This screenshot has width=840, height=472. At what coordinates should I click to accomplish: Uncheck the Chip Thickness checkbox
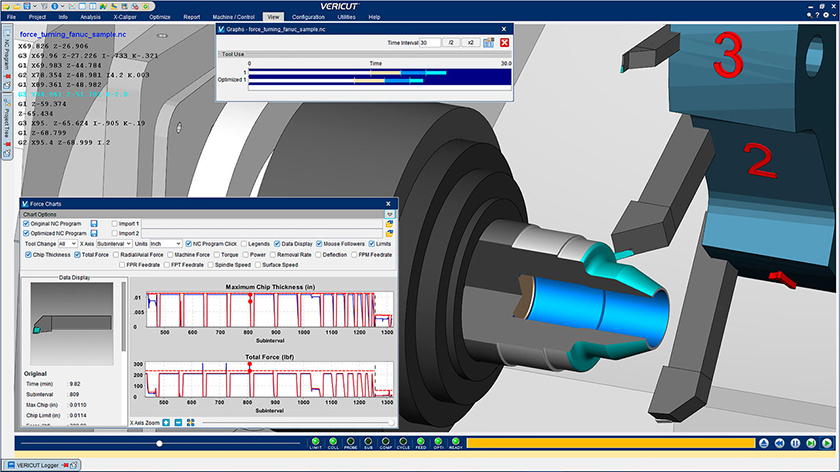click(x=27, y=254)
